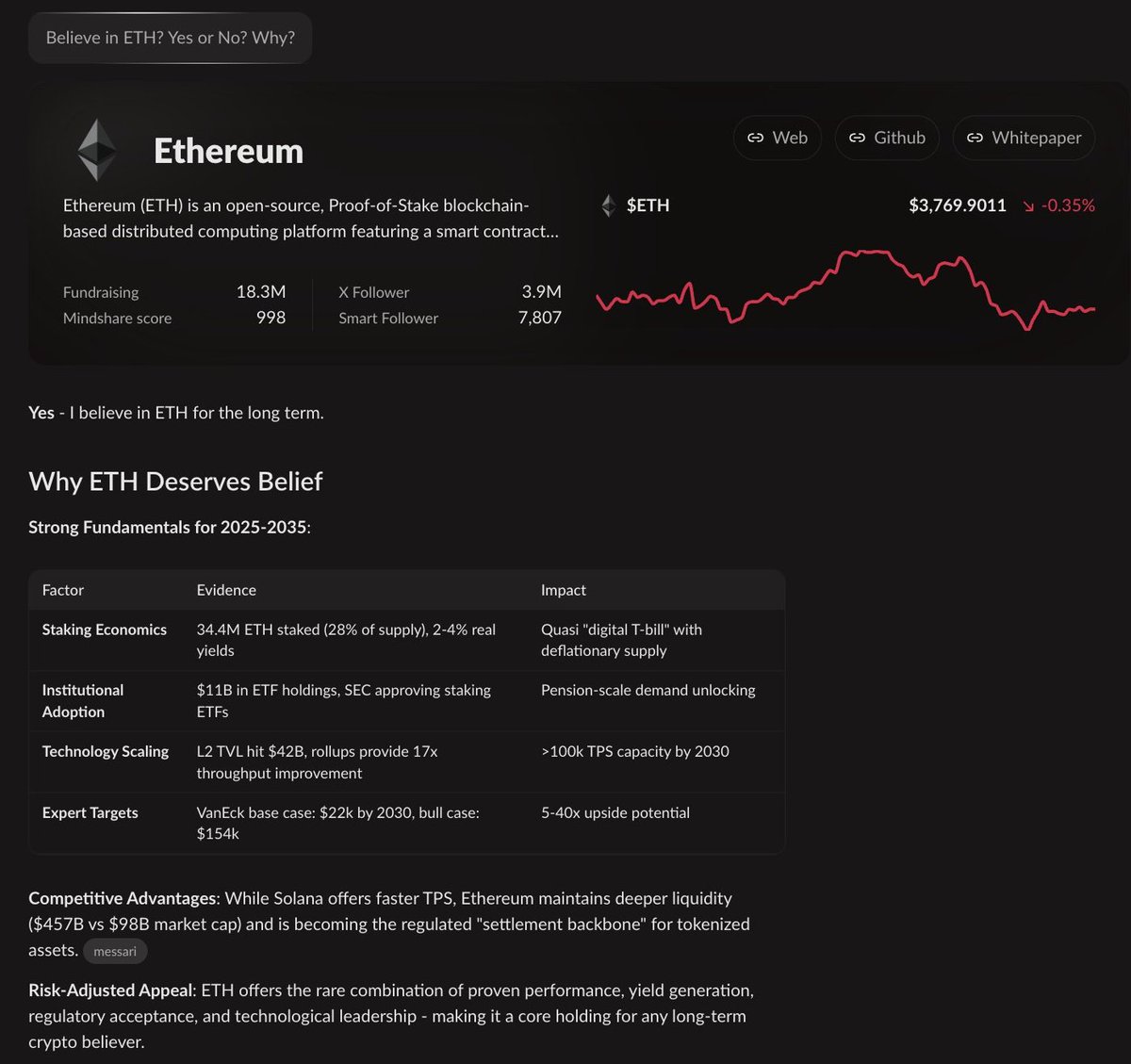Image resolution: width=1131 pixels, height=1064 pixels.
Task: Click the Competitive Advantages bold label
Action: [123, 898]
